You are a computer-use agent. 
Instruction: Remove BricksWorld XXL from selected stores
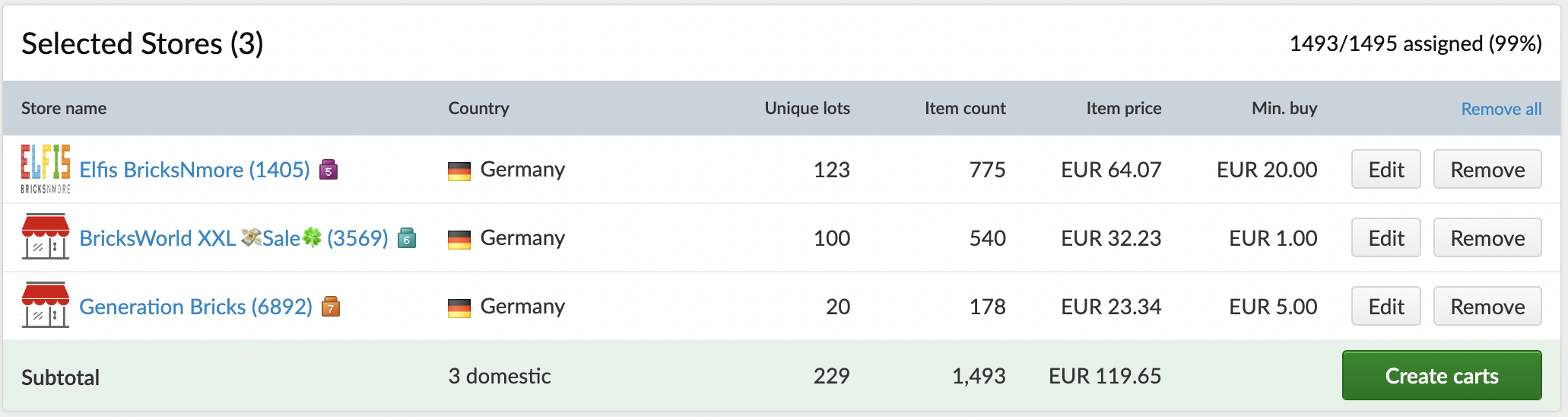tap(1487, 238)
